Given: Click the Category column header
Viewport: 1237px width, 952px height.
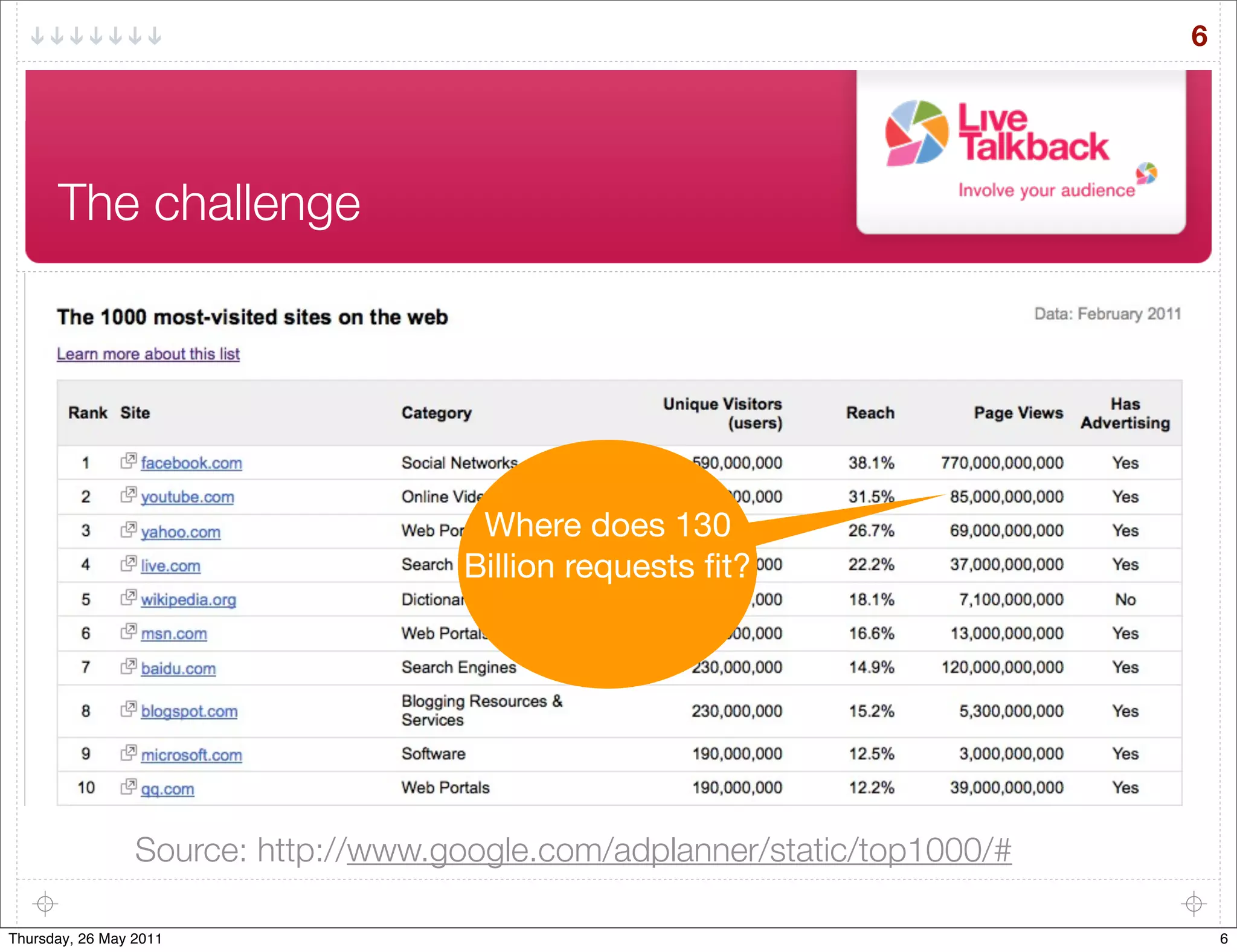Looking at the screenshot, I should (x=437, y=413).
